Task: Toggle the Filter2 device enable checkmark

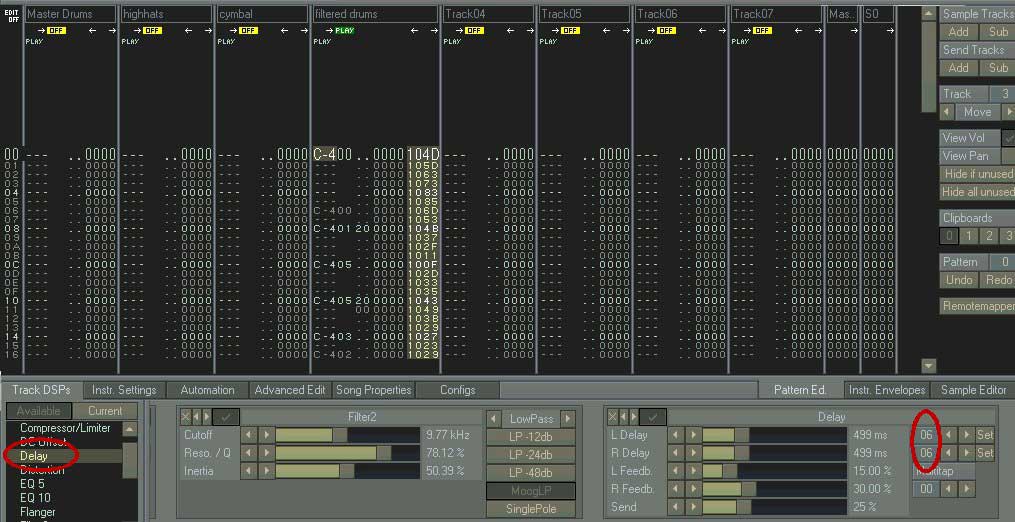Action: click(x=227, y=417)
